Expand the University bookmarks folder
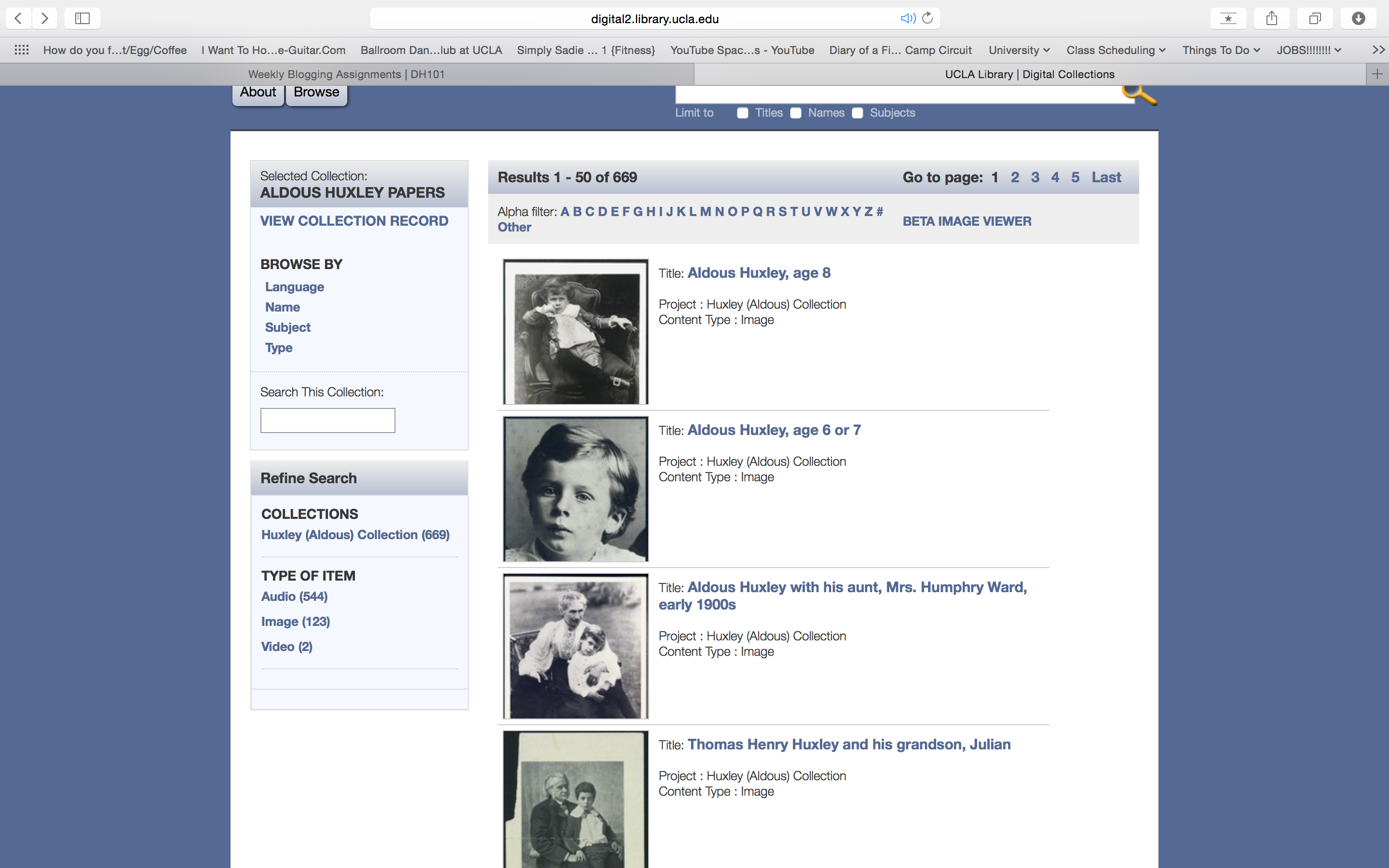The height and width of the screenshot is (868, 1389). coord(1019,50)
